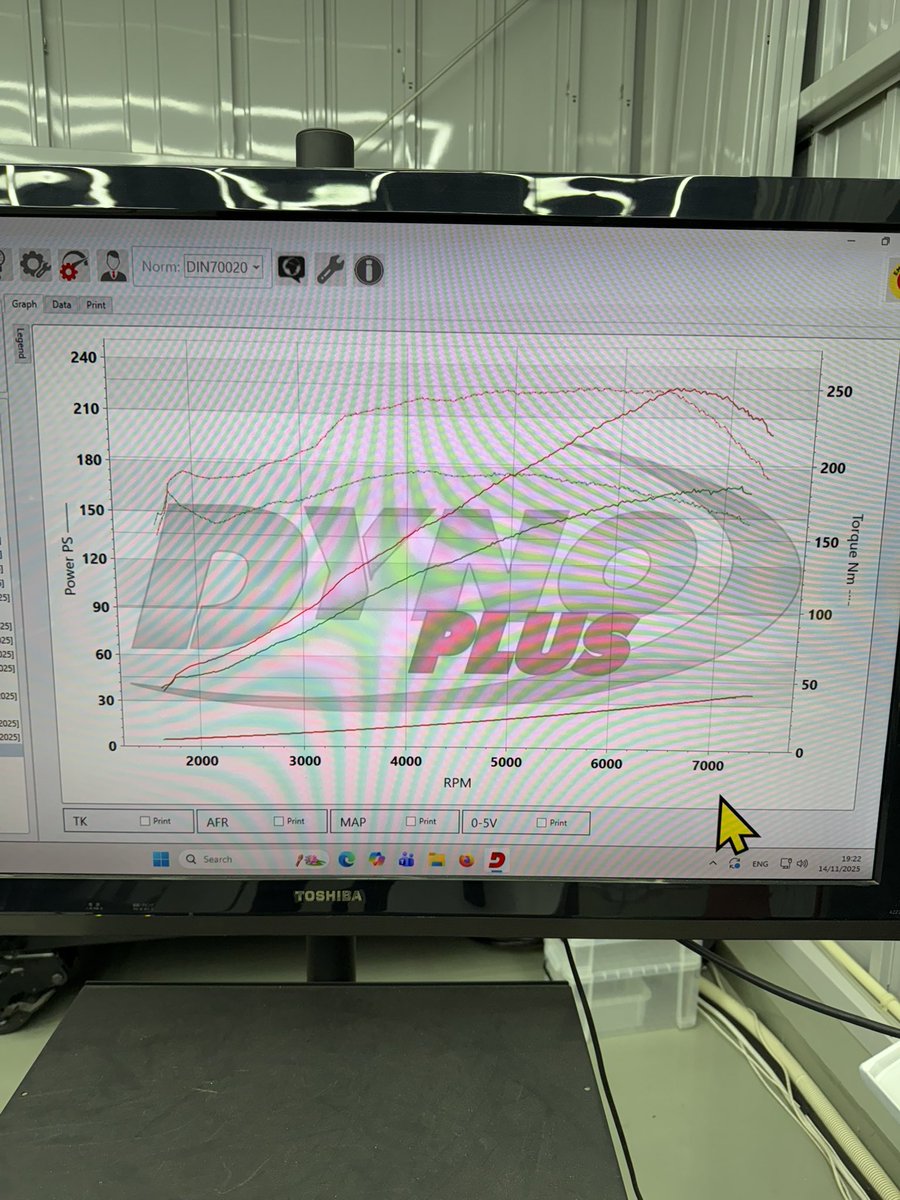Enable the 0-5V Print checkbox
The image size is (900, 1200).
tap(542, 823)
